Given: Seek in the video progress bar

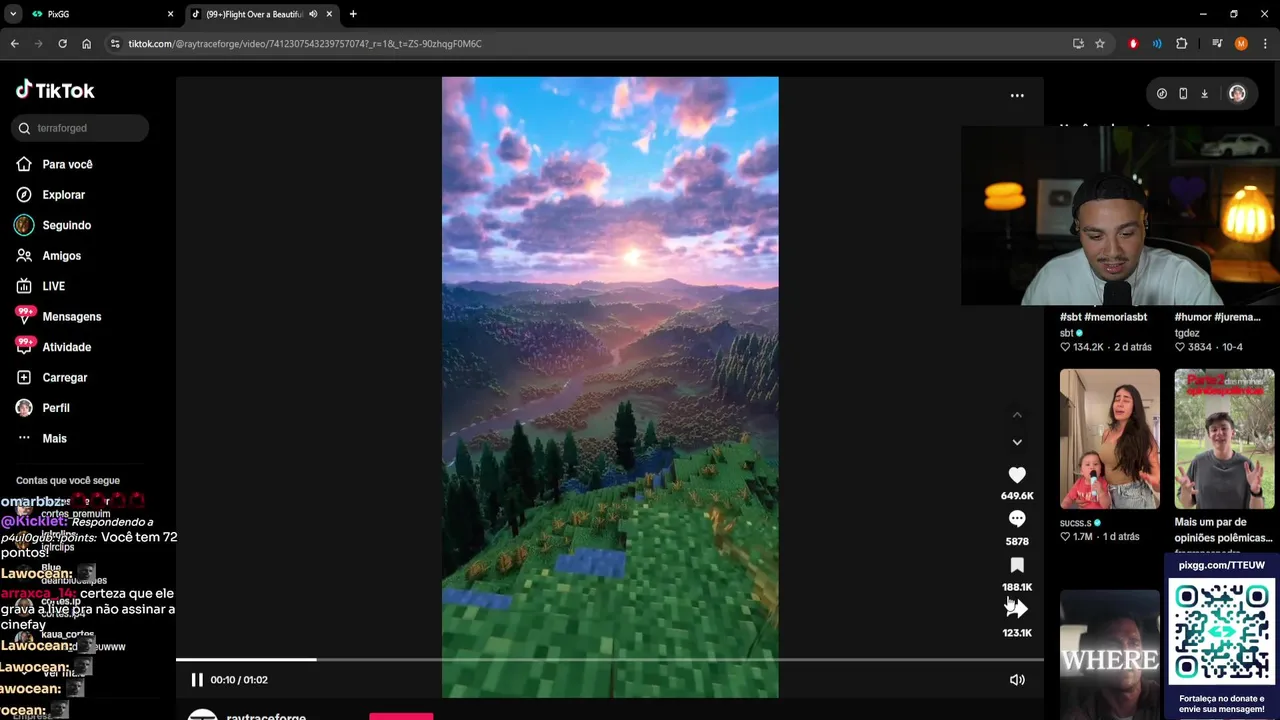Looking at the screenshot, I should tap(610, 660).
